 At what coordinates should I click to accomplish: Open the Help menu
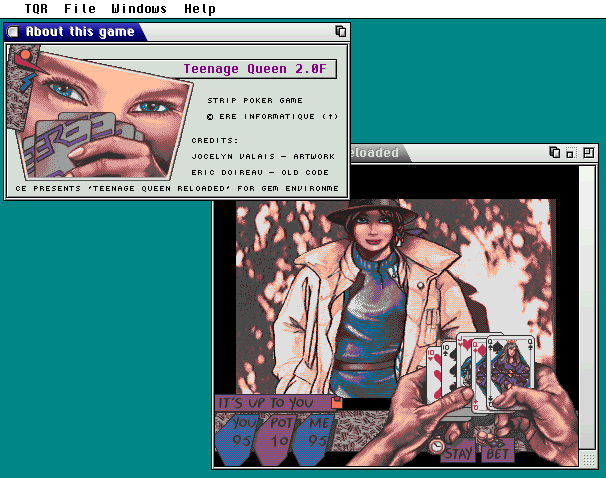(x=200, y=9)
